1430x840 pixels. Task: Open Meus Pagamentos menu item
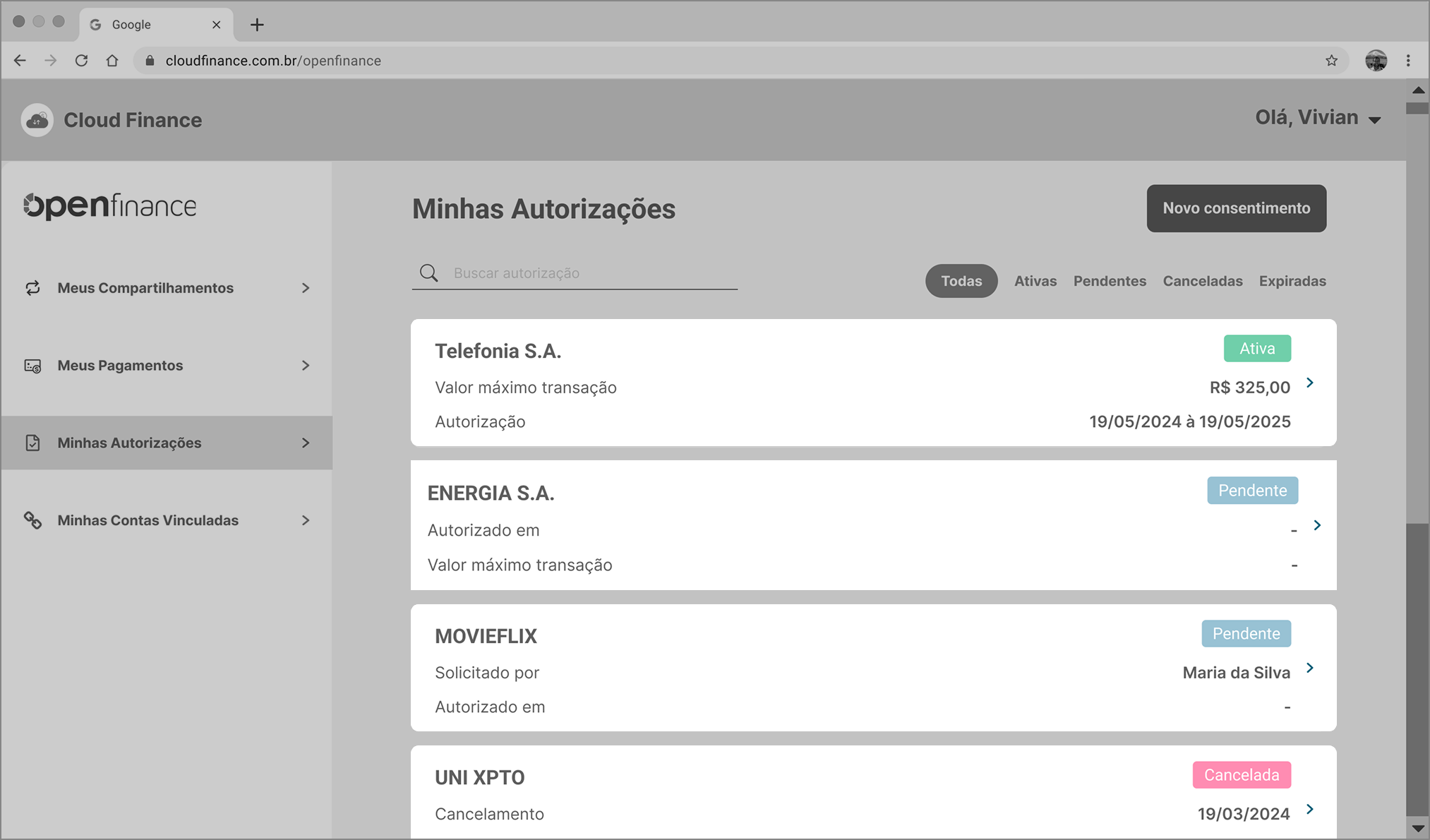click(167, 366)
